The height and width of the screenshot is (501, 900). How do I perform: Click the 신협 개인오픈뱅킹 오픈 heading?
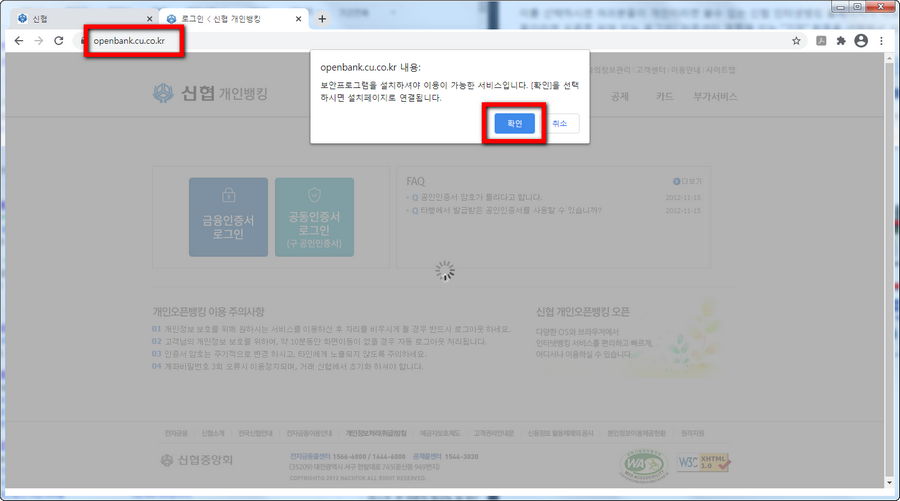(583, 312)
